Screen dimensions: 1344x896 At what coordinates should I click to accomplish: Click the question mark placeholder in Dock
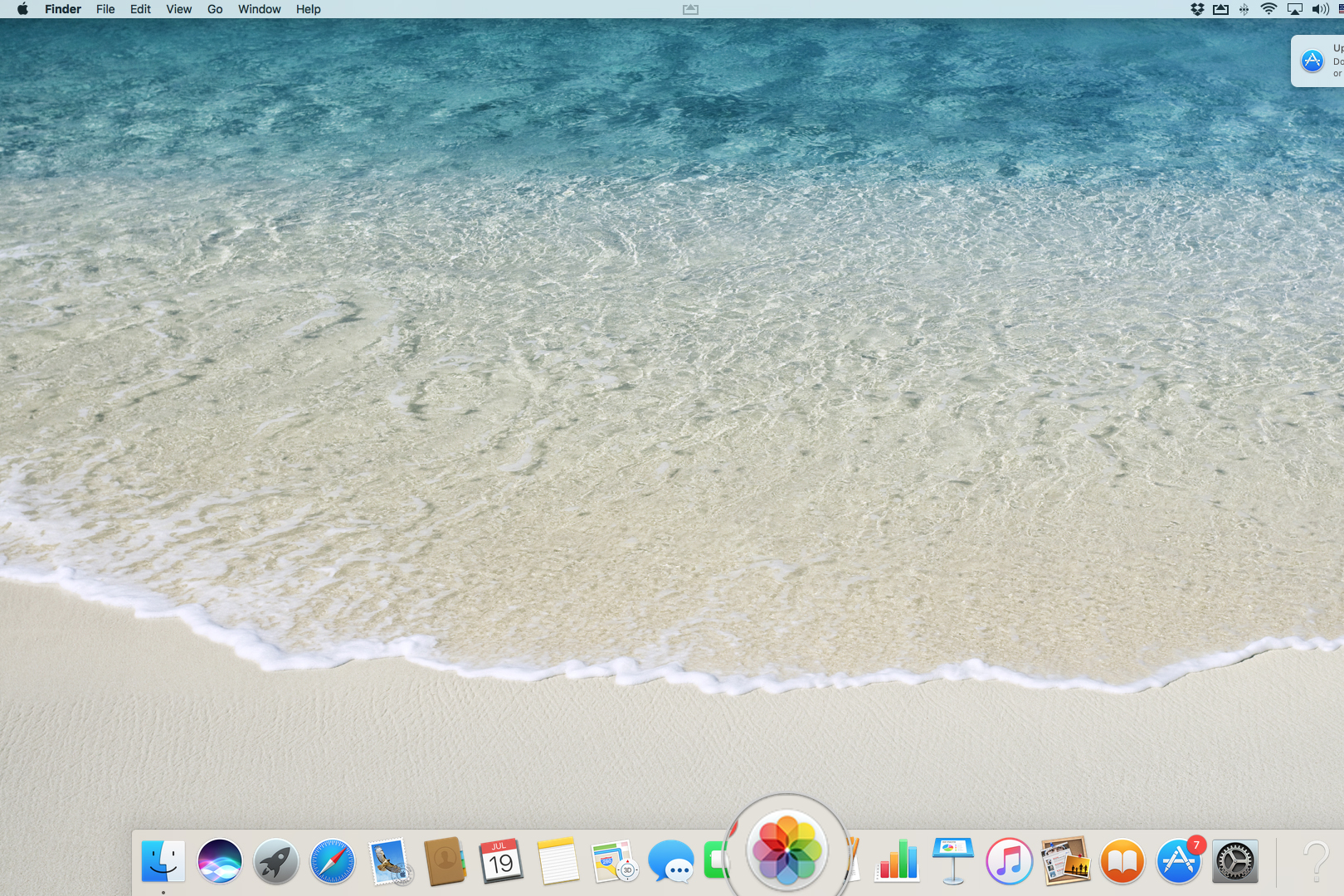[1316, 861]
